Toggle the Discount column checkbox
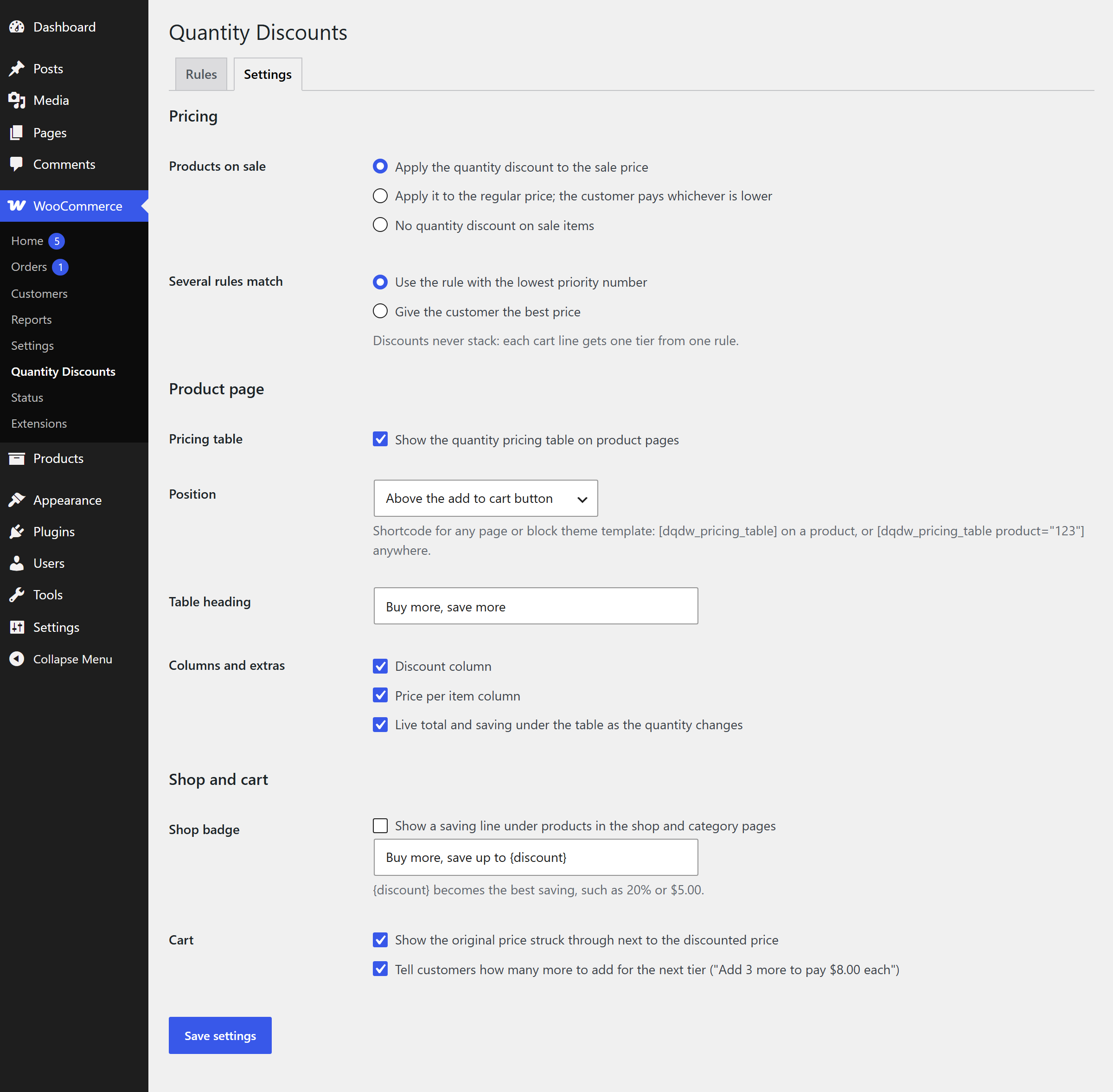This screenshot has width=1113, height=1092. pos(380,666)
